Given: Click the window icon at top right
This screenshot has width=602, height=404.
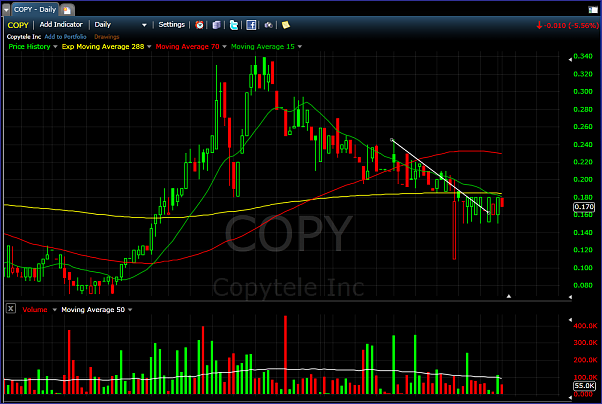Looking at the screenshot, I should point(593,10).
